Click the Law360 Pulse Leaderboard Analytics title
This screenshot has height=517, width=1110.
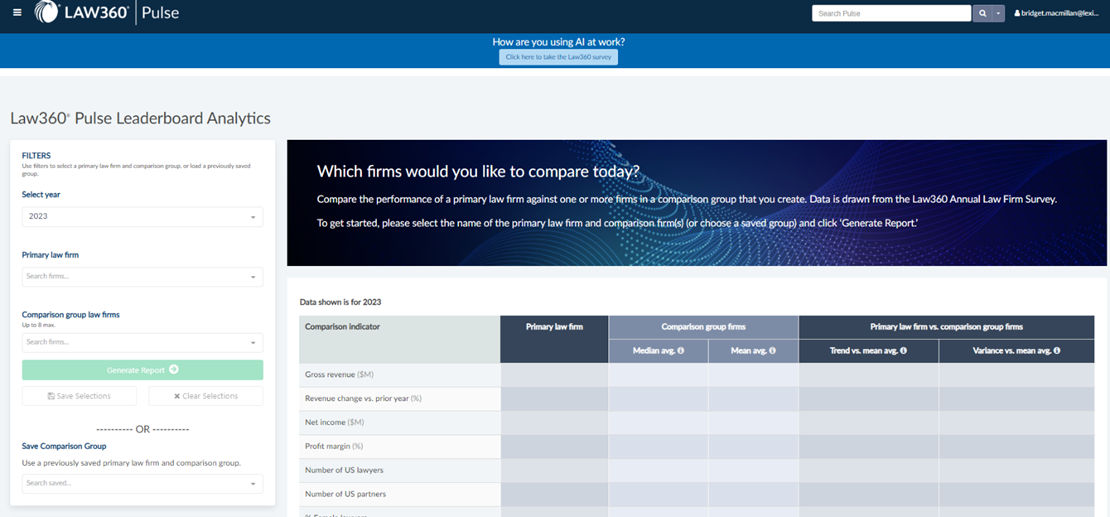point(141,118)
